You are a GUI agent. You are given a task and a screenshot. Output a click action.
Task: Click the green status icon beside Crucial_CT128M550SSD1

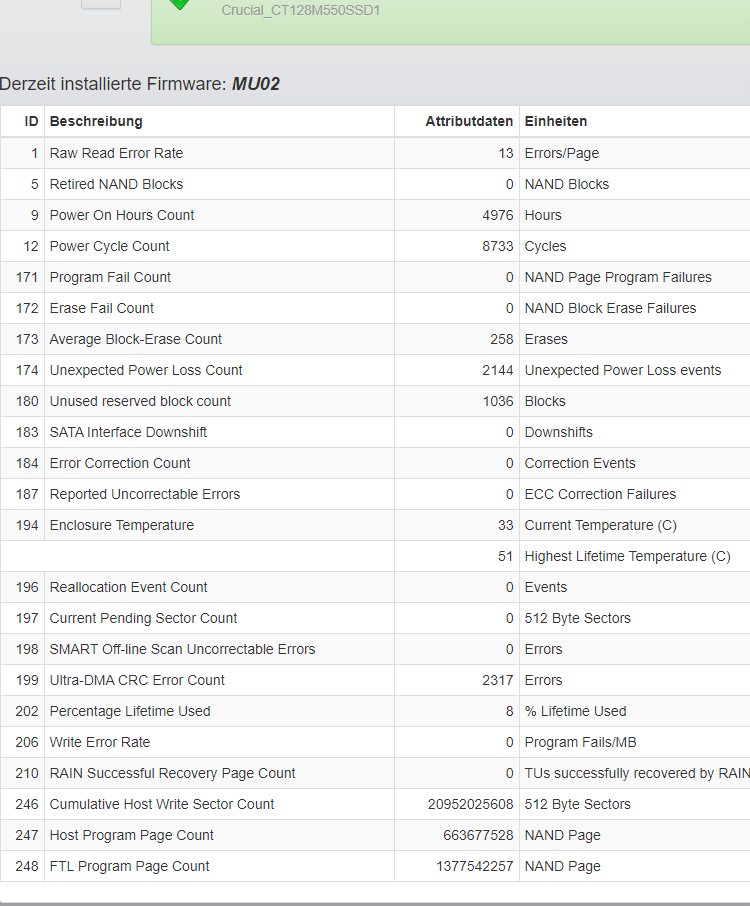click(180, 3)
